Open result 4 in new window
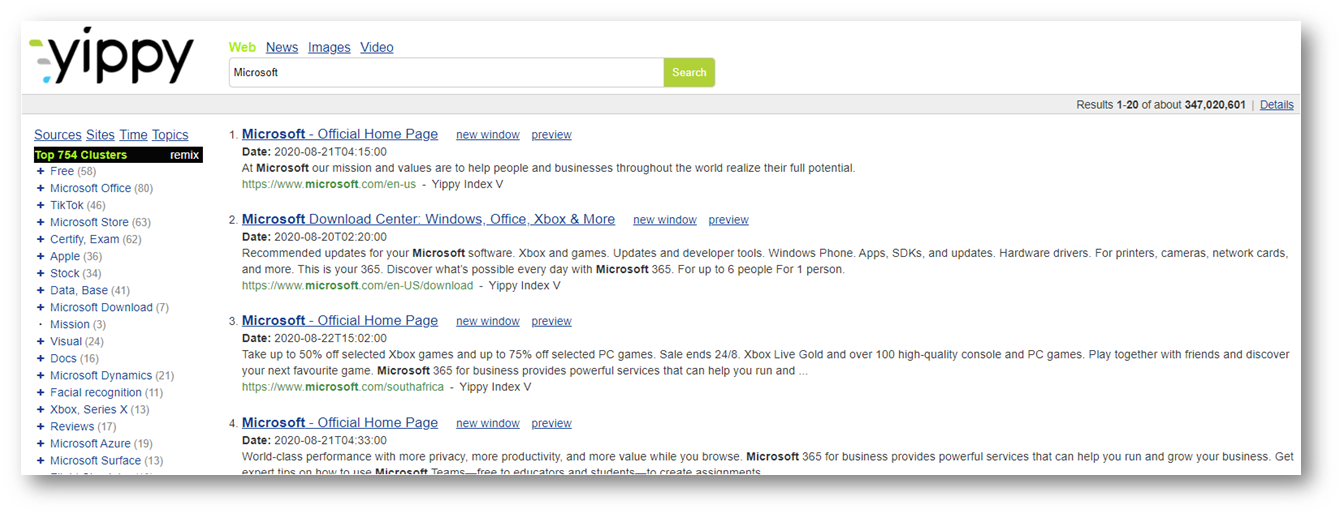Screen dimensions: 1343x517 (488, 423)
